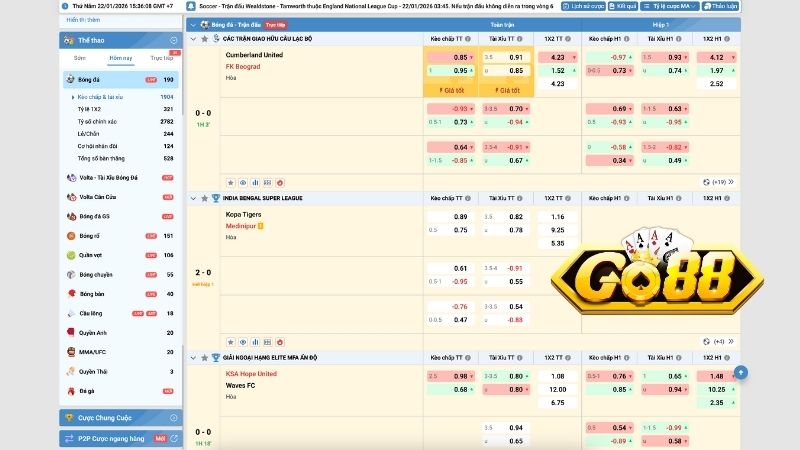The image size is (800, 450).
Task: Switch to the Trực tiếp tab
Action: pos(162,58)
